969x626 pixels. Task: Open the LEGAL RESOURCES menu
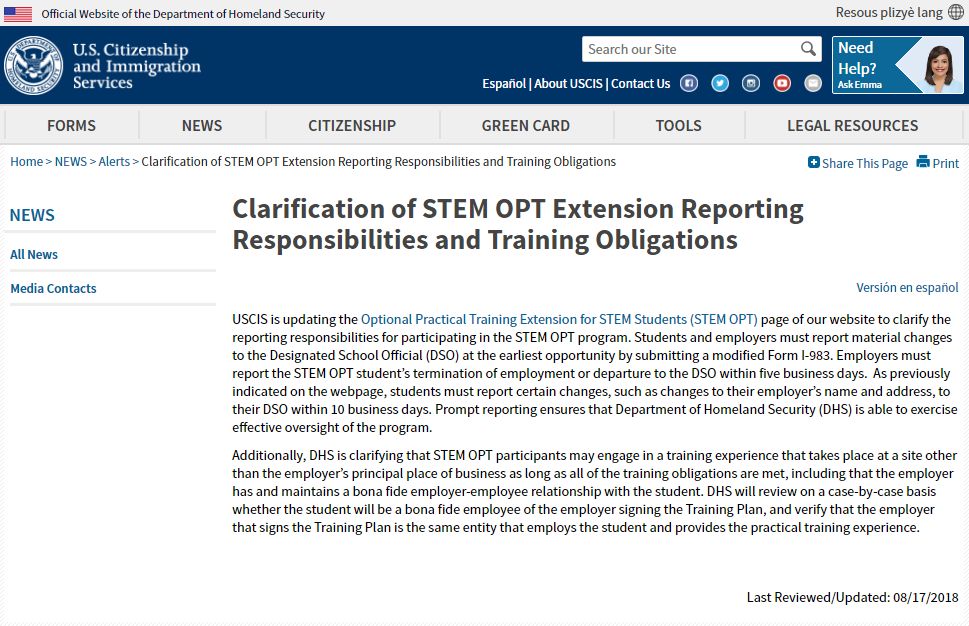pos(852,125)
